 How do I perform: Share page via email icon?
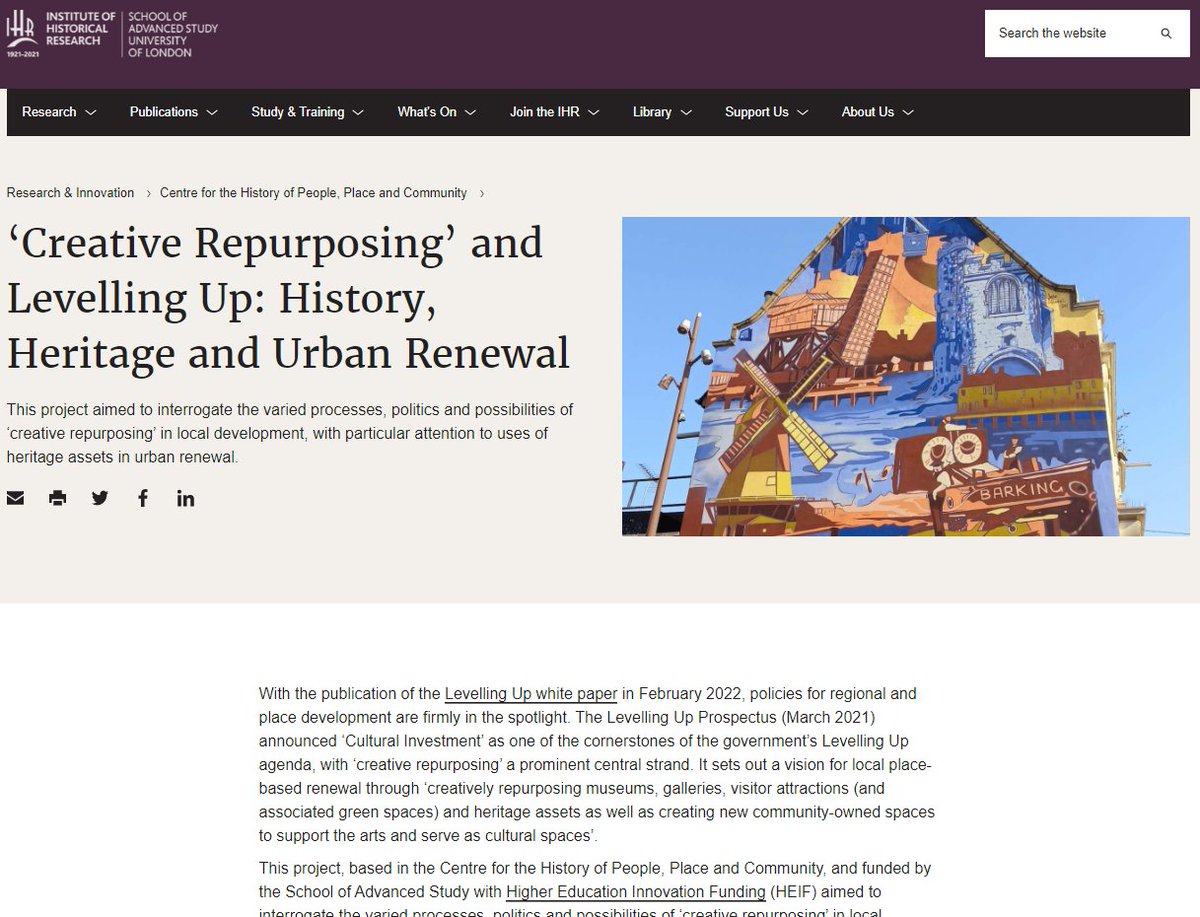tap(15, 498)
